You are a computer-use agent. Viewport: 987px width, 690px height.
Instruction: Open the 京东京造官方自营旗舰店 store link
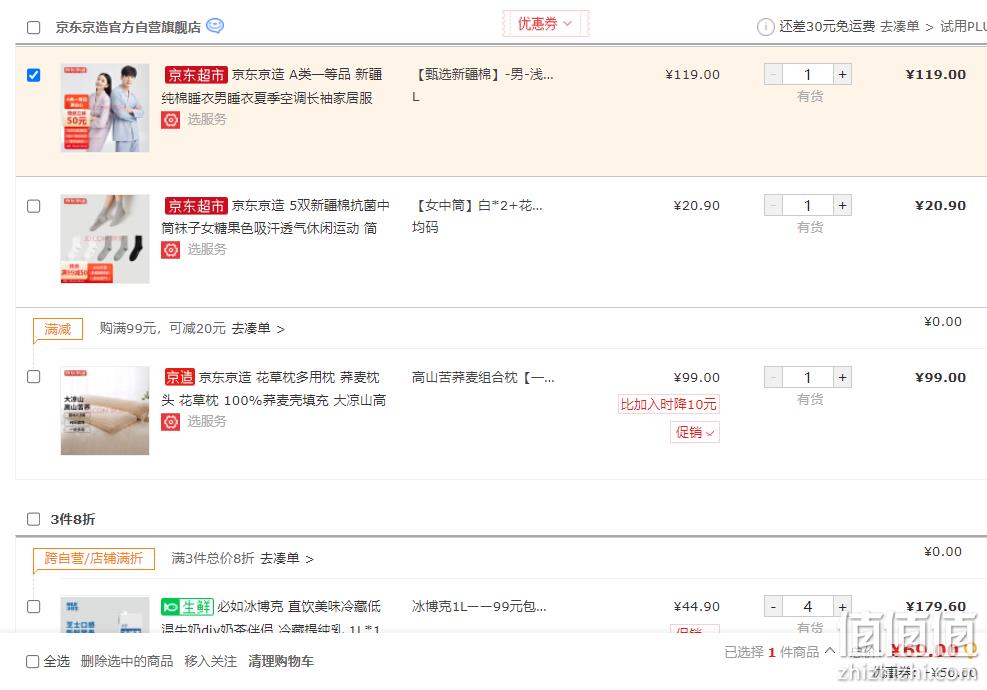(128, 27)
